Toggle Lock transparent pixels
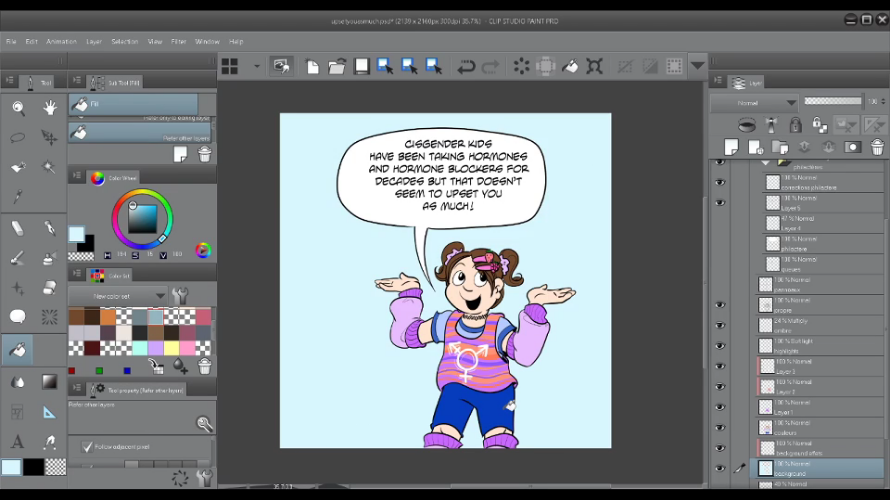 click(x=819, y=124)
